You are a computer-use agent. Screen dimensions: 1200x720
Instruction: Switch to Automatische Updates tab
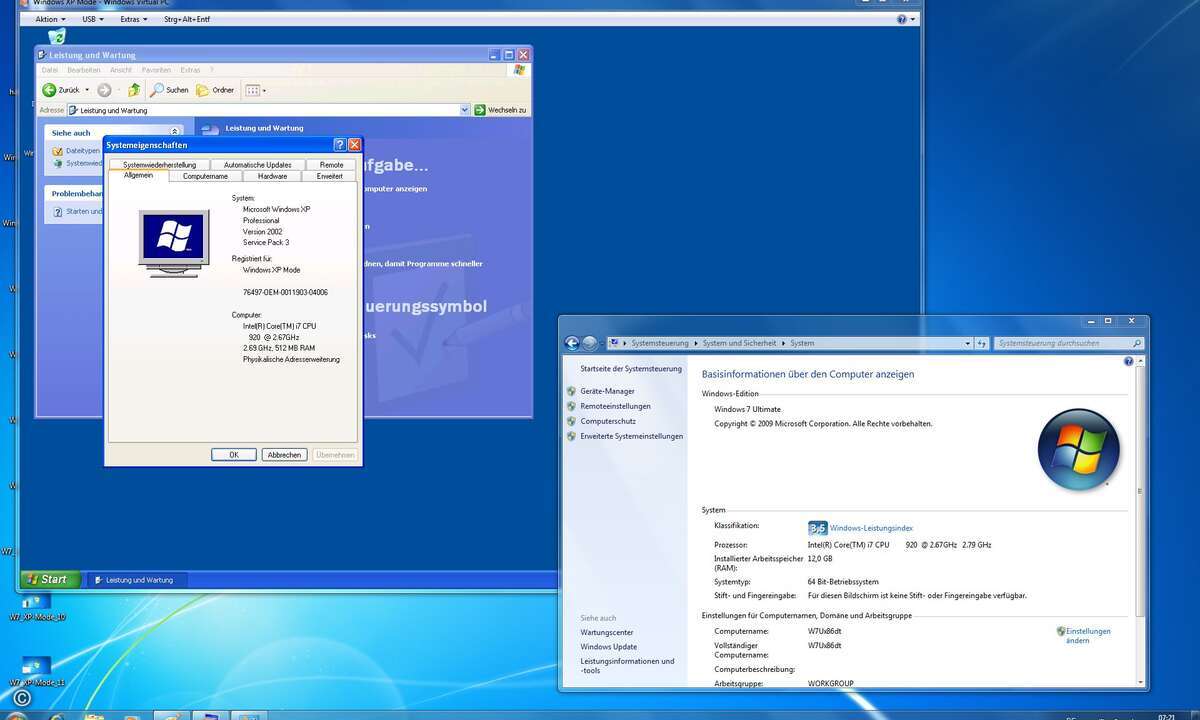coord(258,165)
